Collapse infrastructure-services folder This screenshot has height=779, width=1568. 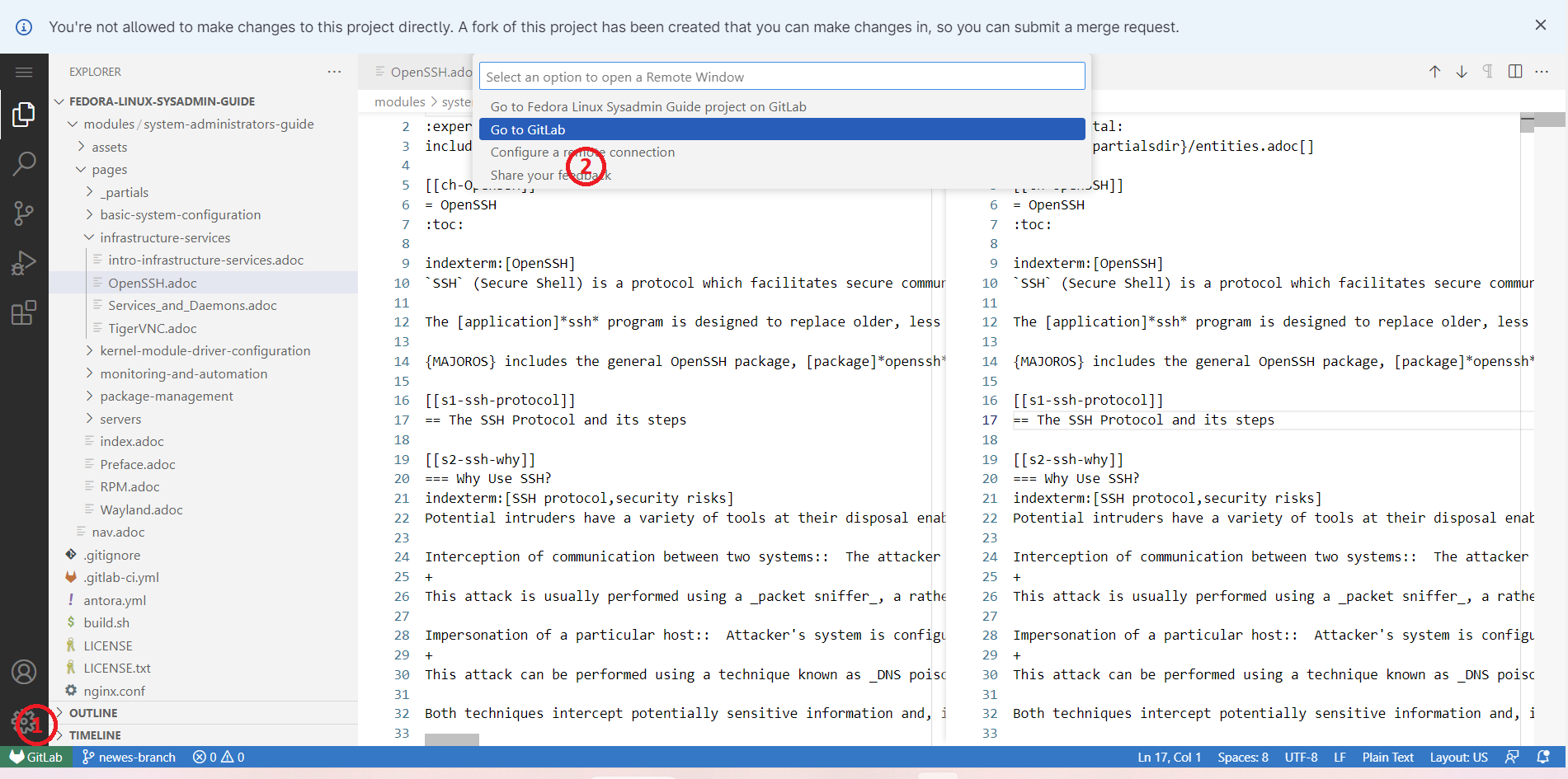(x=203, y=237)
